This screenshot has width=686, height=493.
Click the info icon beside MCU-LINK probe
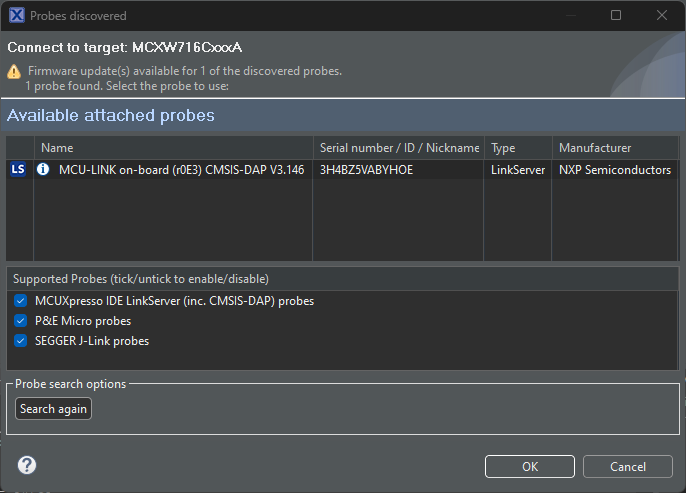click(43, 169)
